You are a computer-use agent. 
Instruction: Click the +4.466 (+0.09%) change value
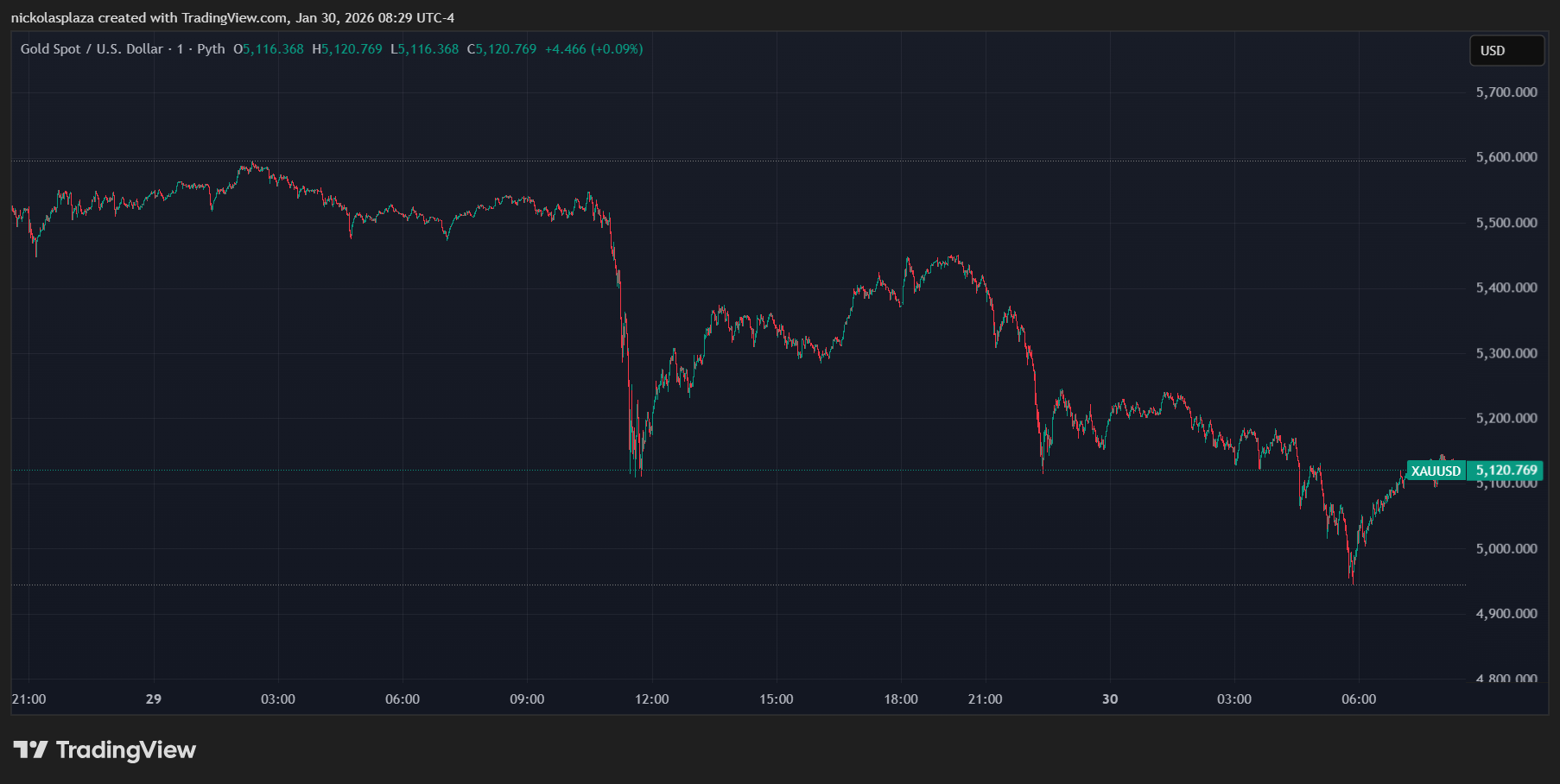(x=593, y=49)
